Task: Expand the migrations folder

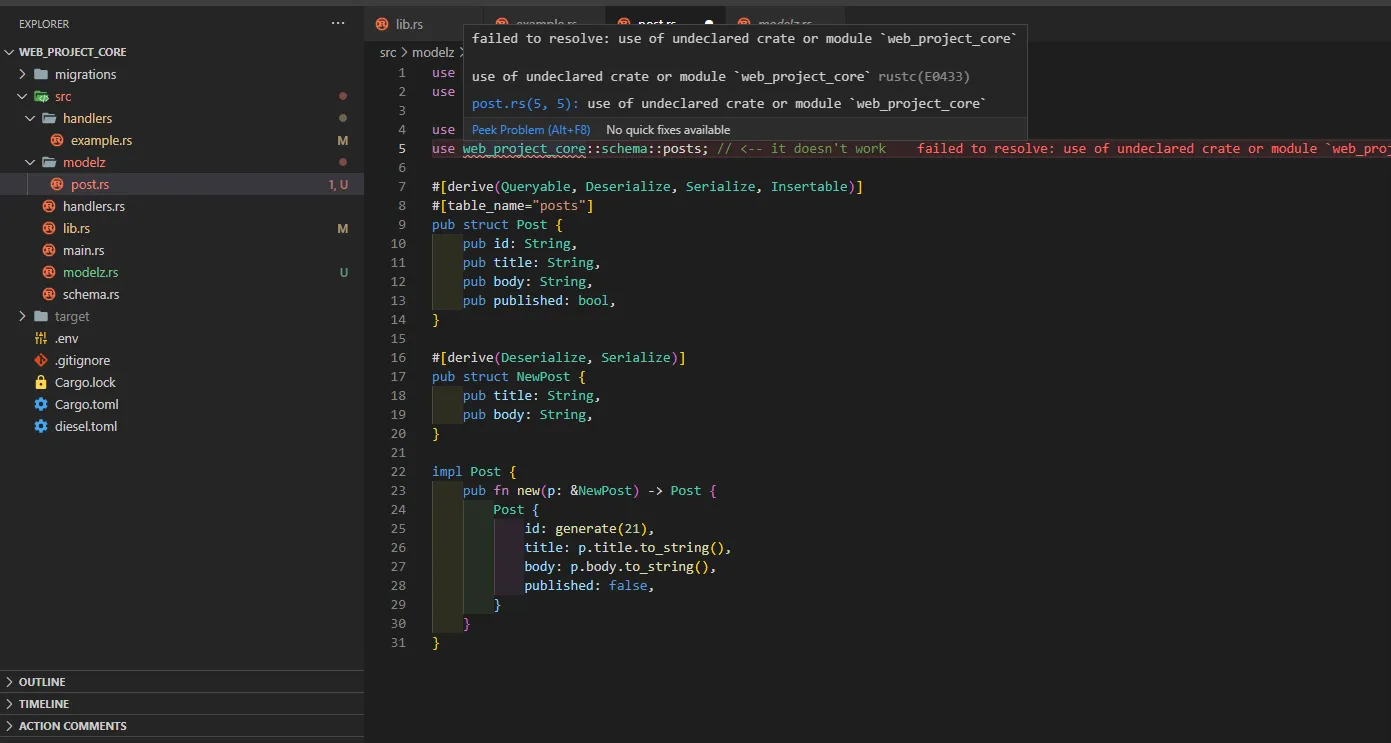Action: [23, 75]
